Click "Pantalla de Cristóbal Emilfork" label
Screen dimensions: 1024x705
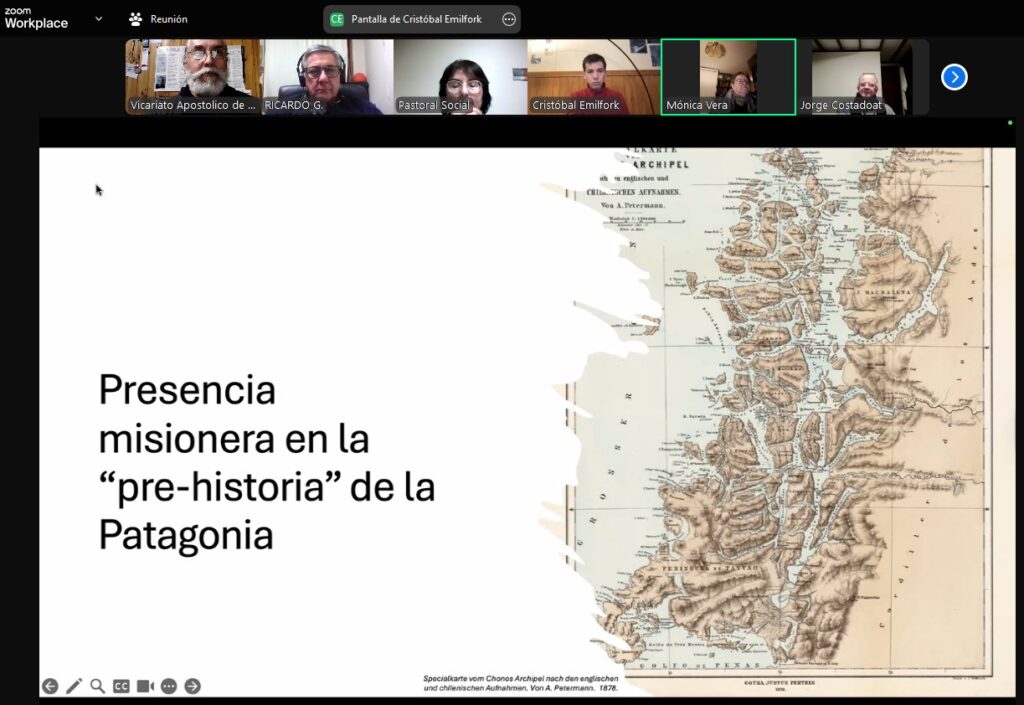click(x=416, y=20)
